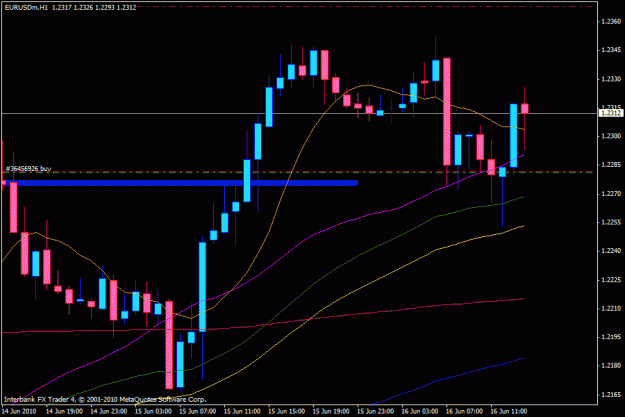Screen dimensions: 625x417
Task: Click the EURUSDm,H1 chart title text
Action: (x=26, y=7)
